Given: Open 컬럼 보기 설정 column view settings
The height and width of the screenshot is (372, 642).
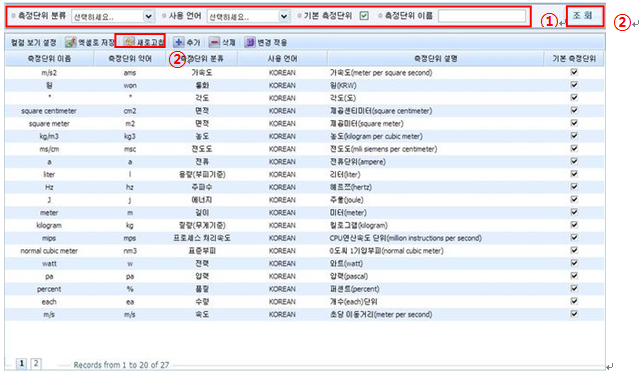Looking at the screenshot, I should 33,42.
